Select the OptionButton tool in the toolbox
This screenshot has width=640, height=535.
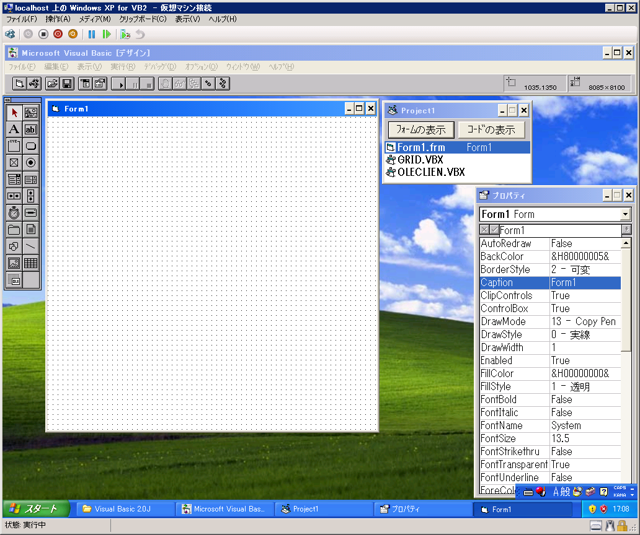pos(31,163)
